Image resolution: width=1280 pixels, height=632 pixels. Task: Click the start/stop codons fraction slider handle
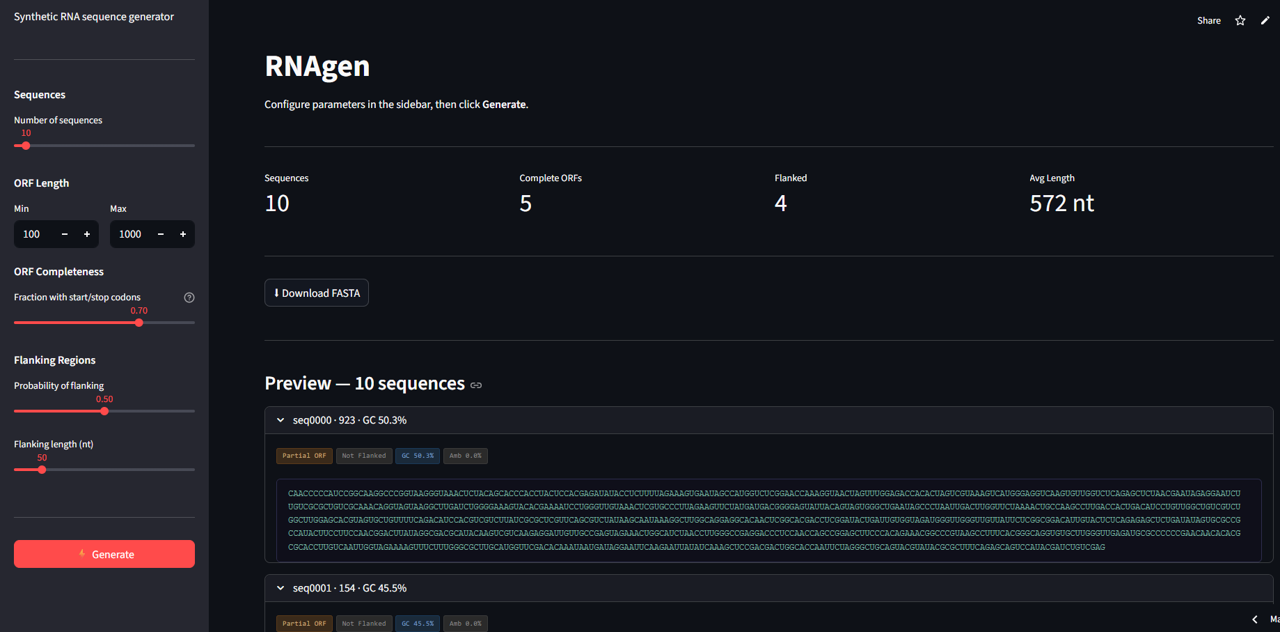(x=139, y=323)
